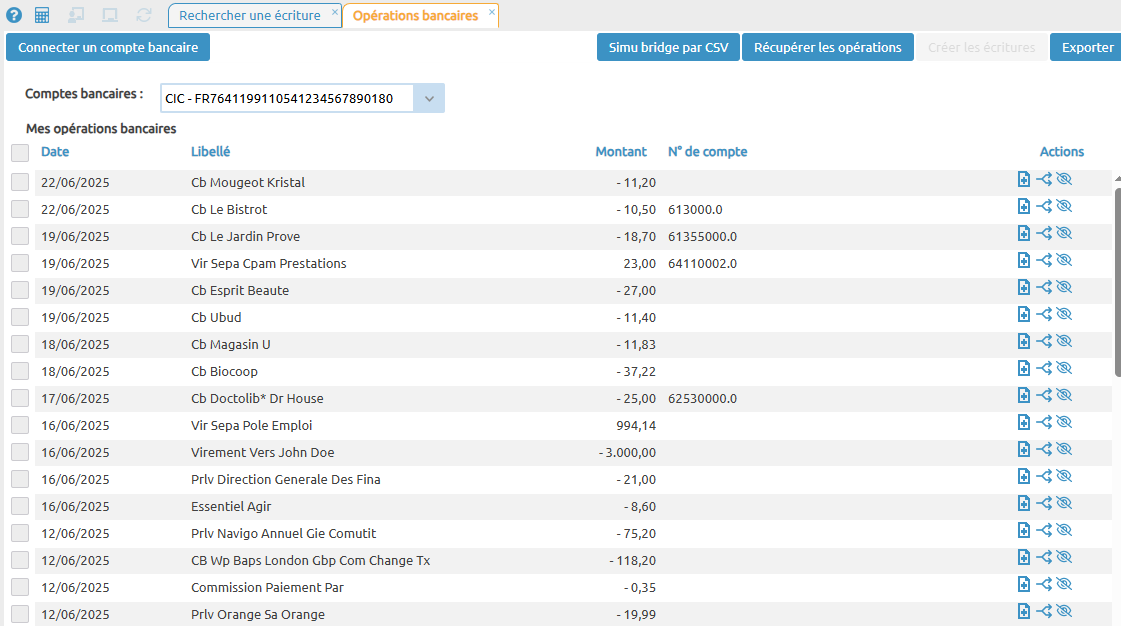Image resolution: width=1121 pixels, height=626 pixels.
Task: Open the calculator icon in top toolbar
Action: click(42, 15)
